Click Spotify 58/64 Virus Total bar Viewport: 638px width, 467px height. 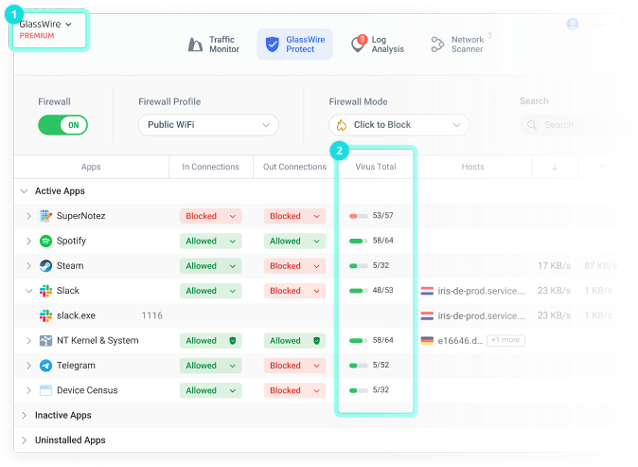click(x=358, y=241)
